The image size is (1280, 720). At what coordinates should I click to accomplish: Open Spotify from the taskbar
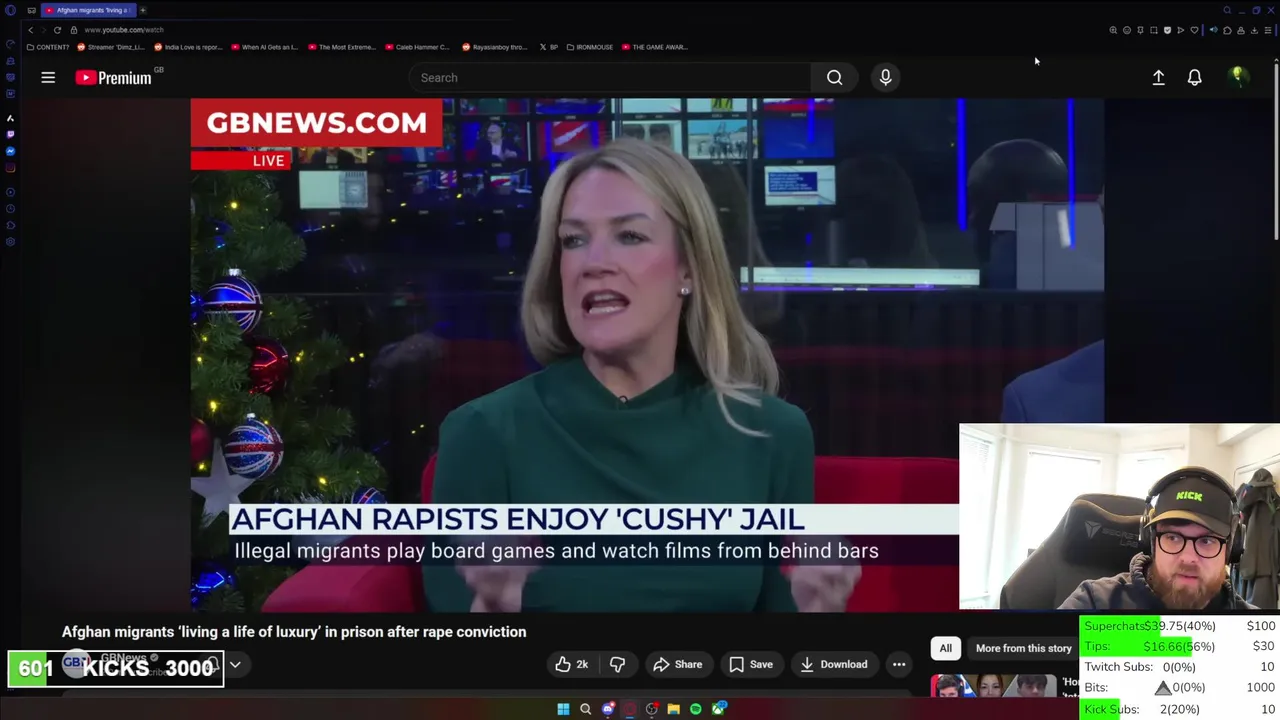point(696,709)
